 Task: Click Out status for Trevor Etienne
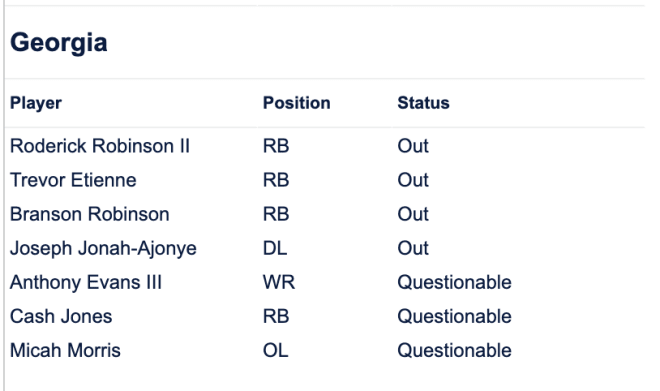click(413, 180)
